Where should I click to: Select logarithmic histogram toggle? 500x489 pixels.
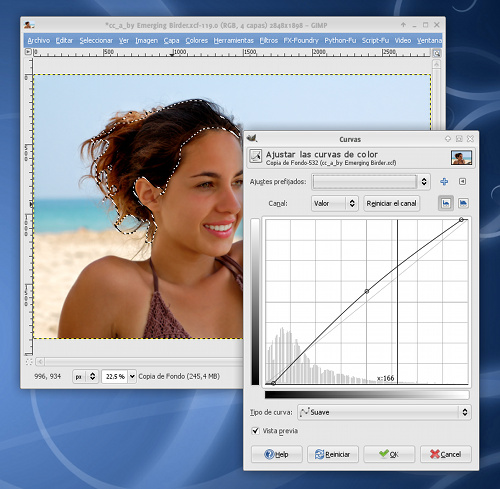[x=463, y=203]
